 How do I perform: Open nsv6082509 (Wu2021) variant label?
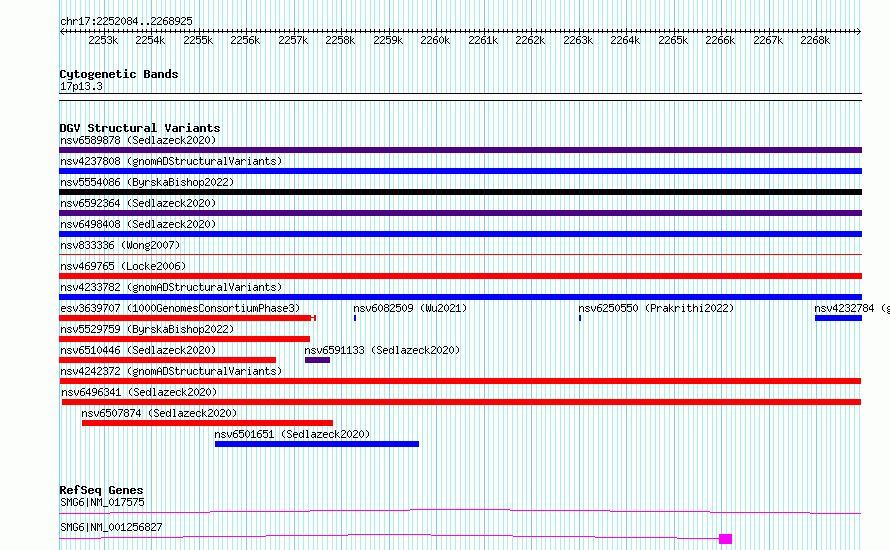click(x=410, y=308)
